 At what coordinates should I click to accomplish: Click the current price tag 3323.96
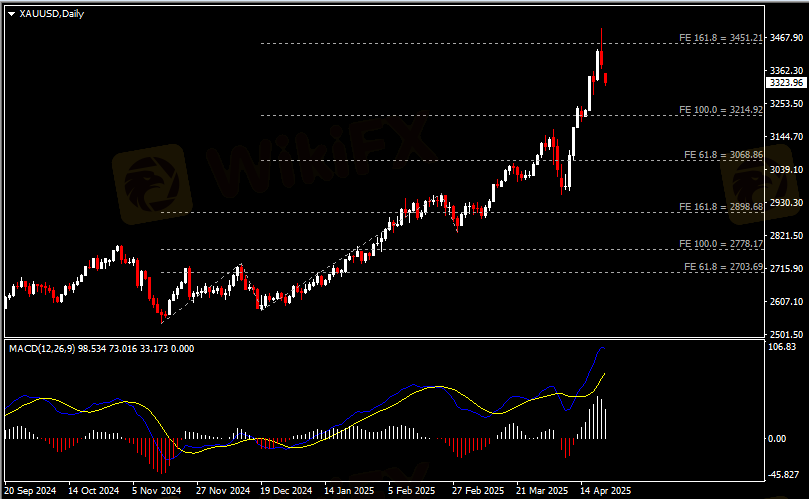point(786,83)
